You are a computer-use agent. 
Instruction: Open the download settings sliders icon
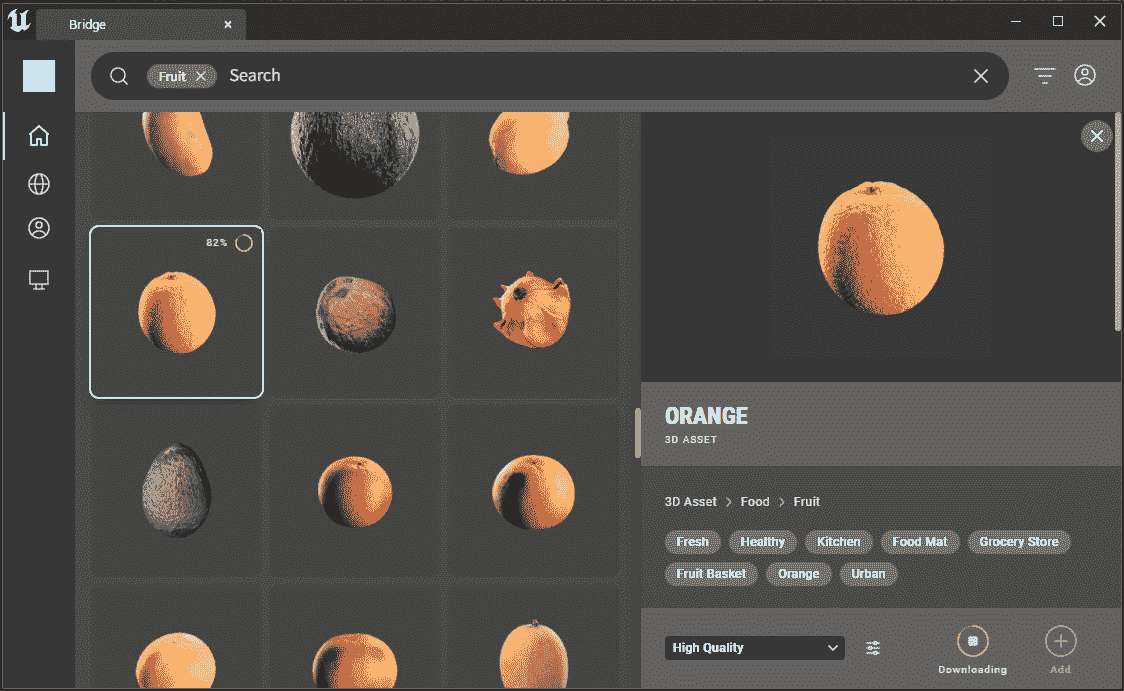pyautogui.click(x=872, y=647)
